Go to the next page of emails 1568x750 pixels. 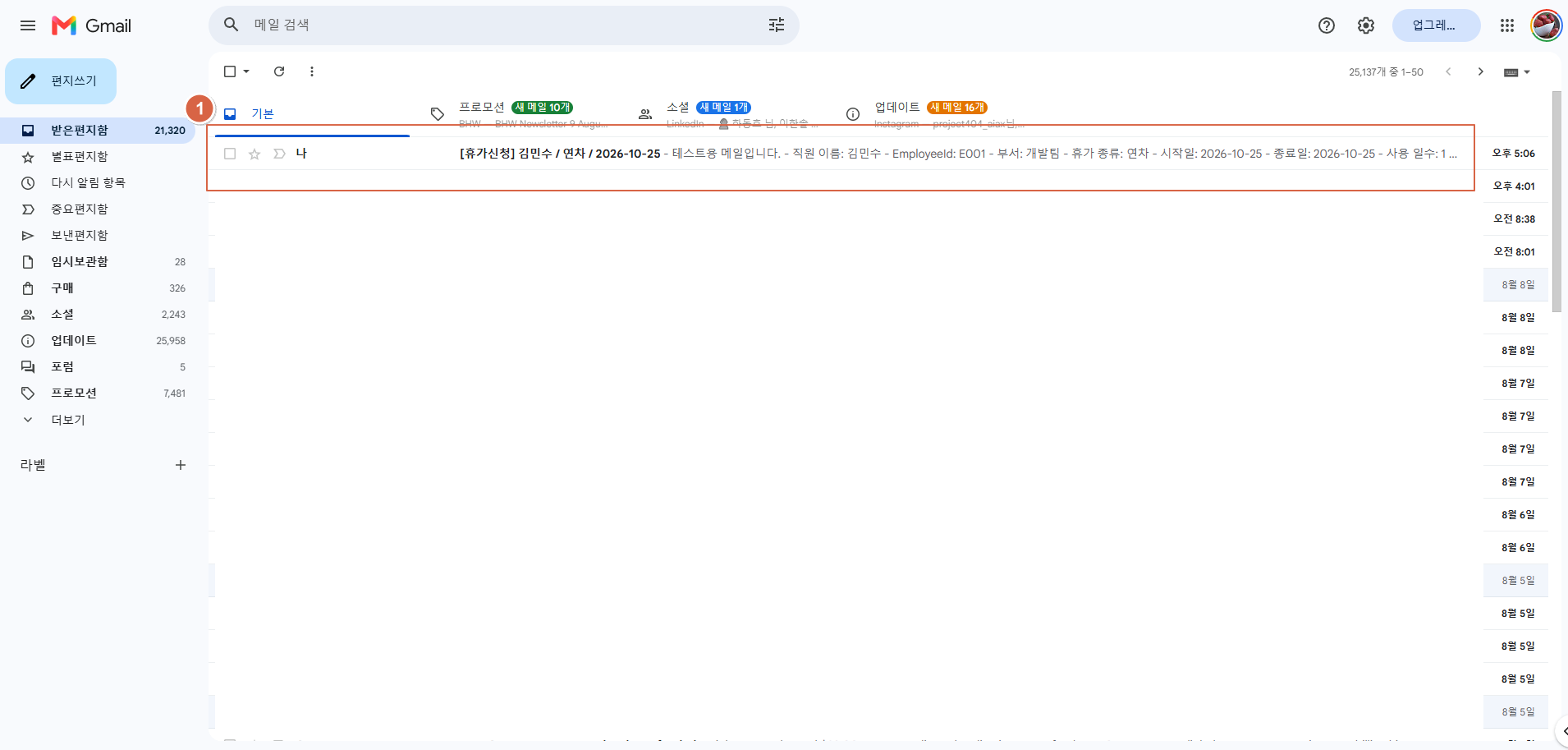[x=1480, y=71]
